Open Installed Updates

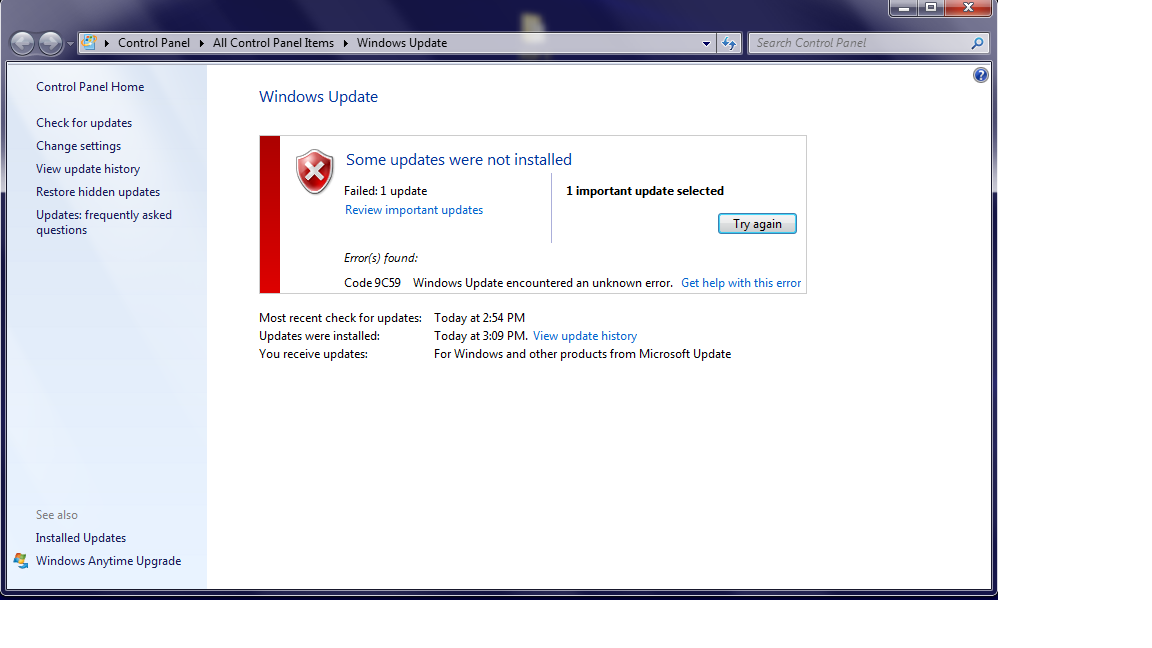click(x=81, y=538)
